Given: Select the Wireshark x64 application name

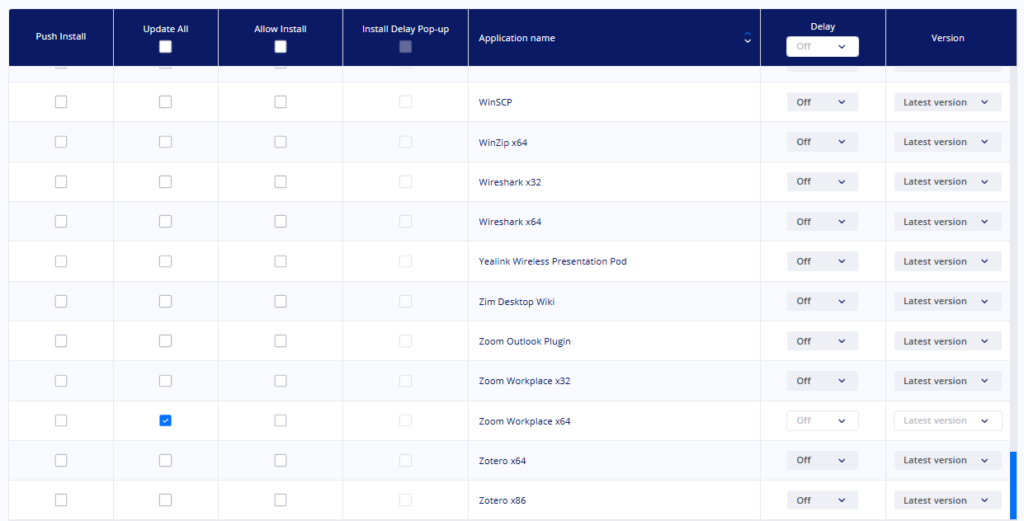Looking at the screenshot, I should coord(509,222).
